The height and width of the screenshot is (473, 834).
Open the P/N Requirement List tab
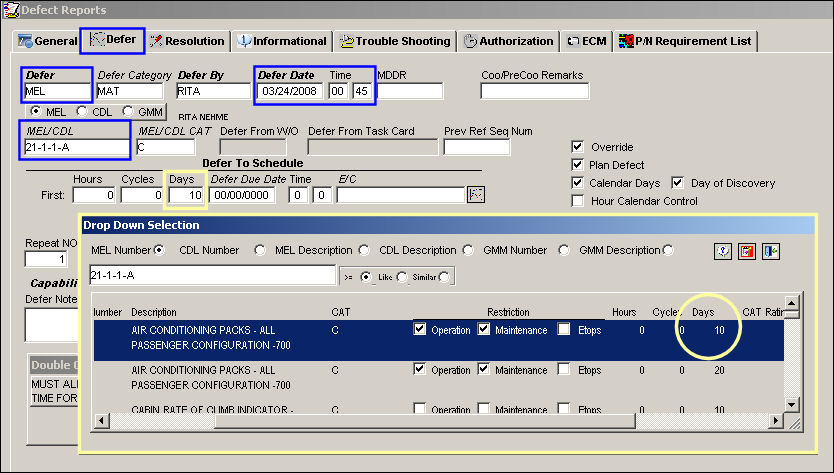point(685,41)
